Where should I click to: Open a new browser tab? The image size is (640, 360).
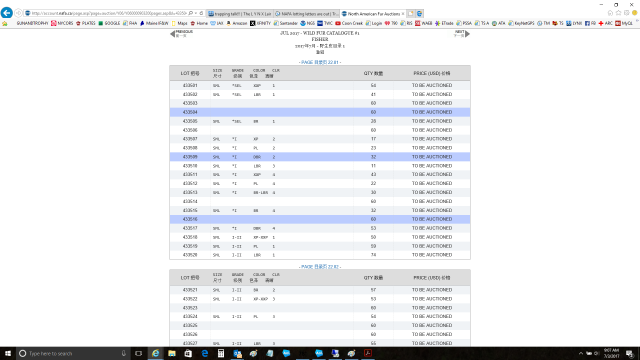coord(411,14)
